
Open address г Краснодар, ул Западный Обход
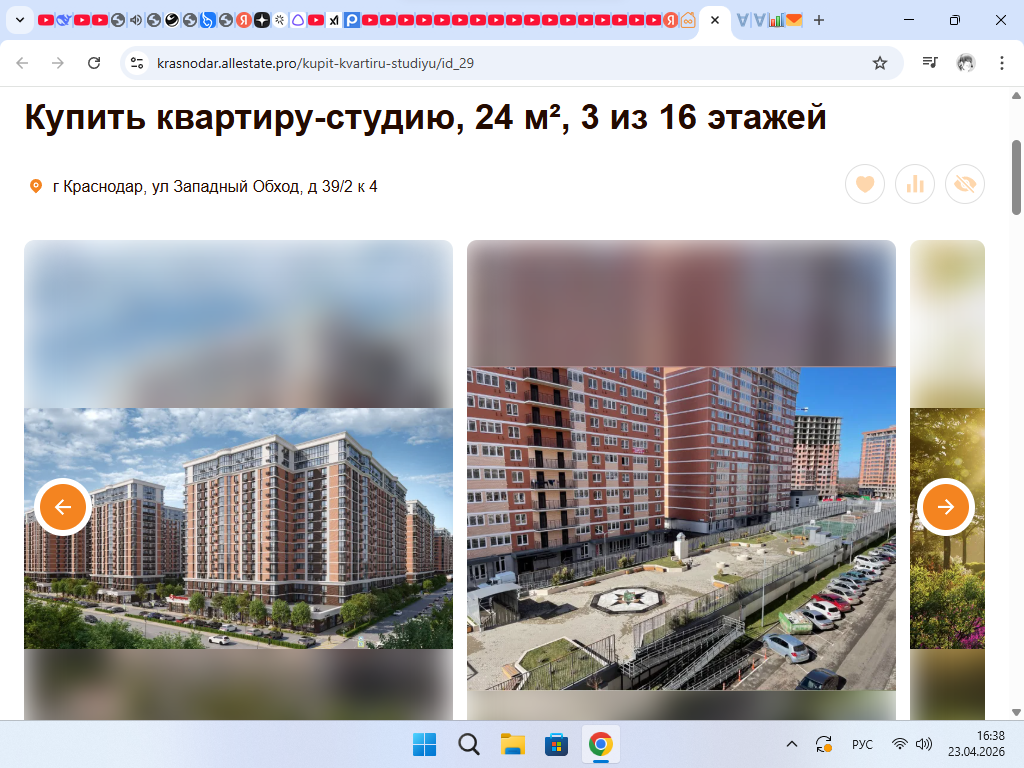pyautogui.click(x=215, y=187)
